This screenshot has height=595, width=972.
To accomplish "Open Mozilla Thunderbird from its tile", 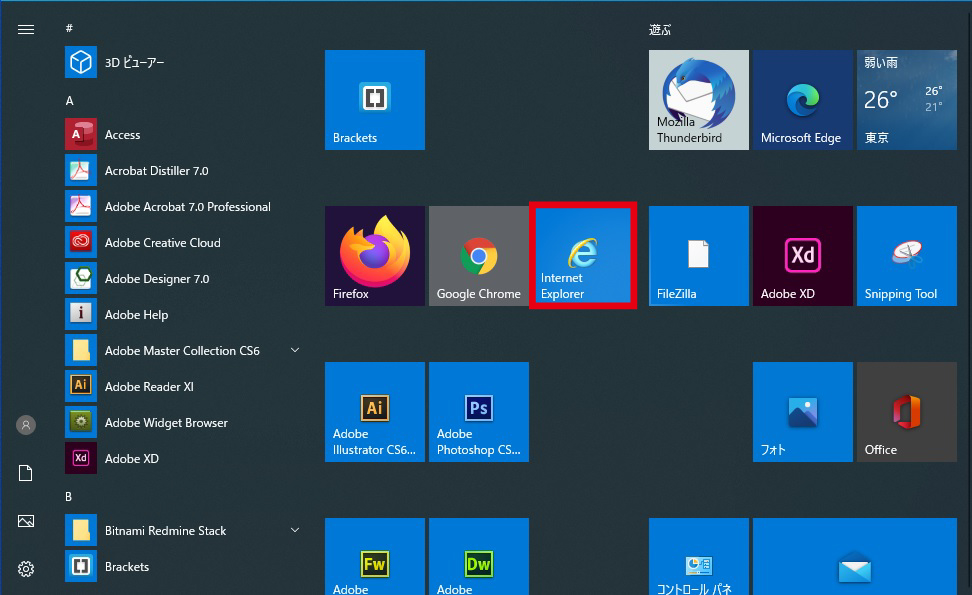I will 698,99.
